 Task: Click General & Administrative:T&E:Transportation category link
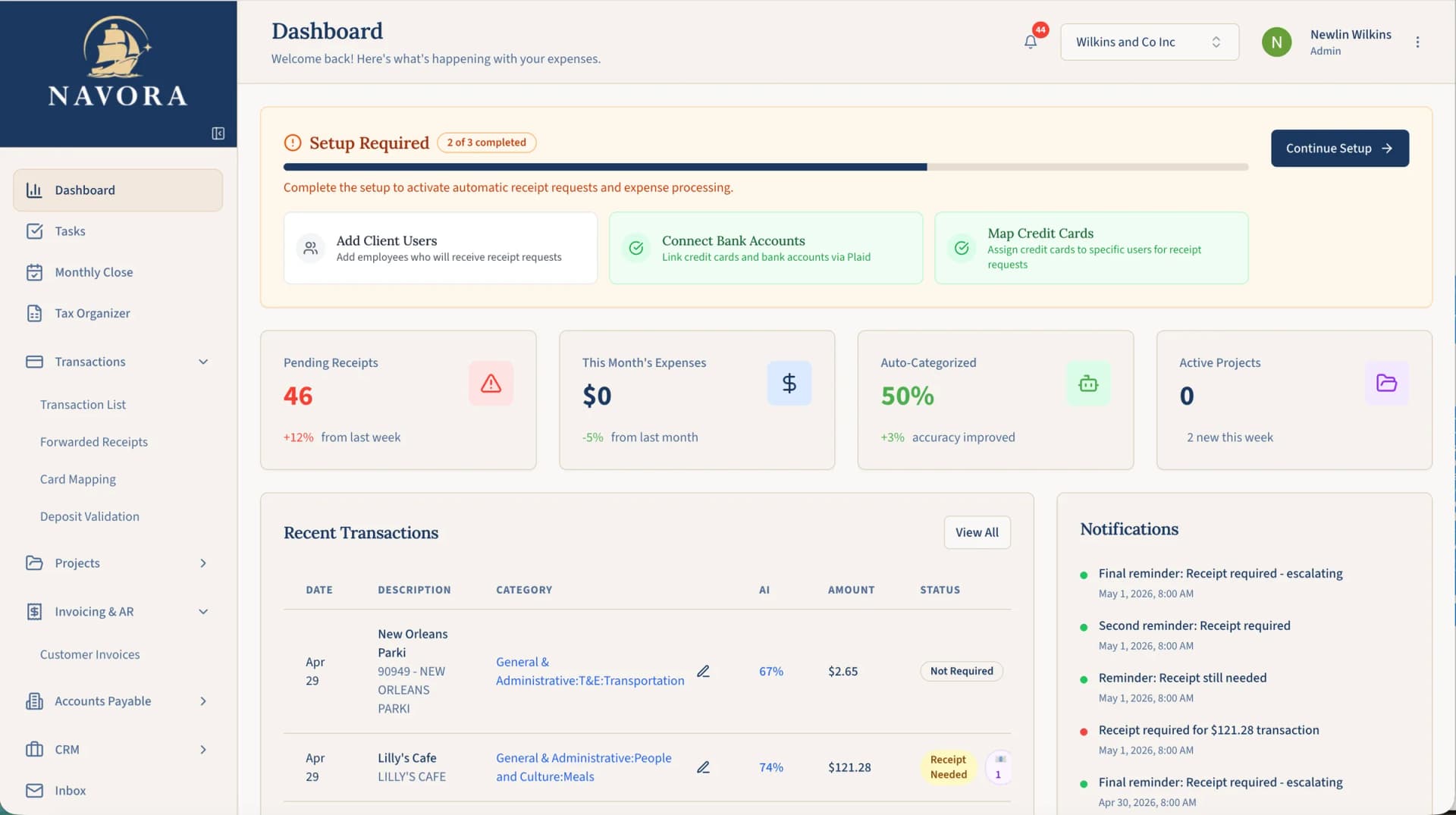coord(589,671)
